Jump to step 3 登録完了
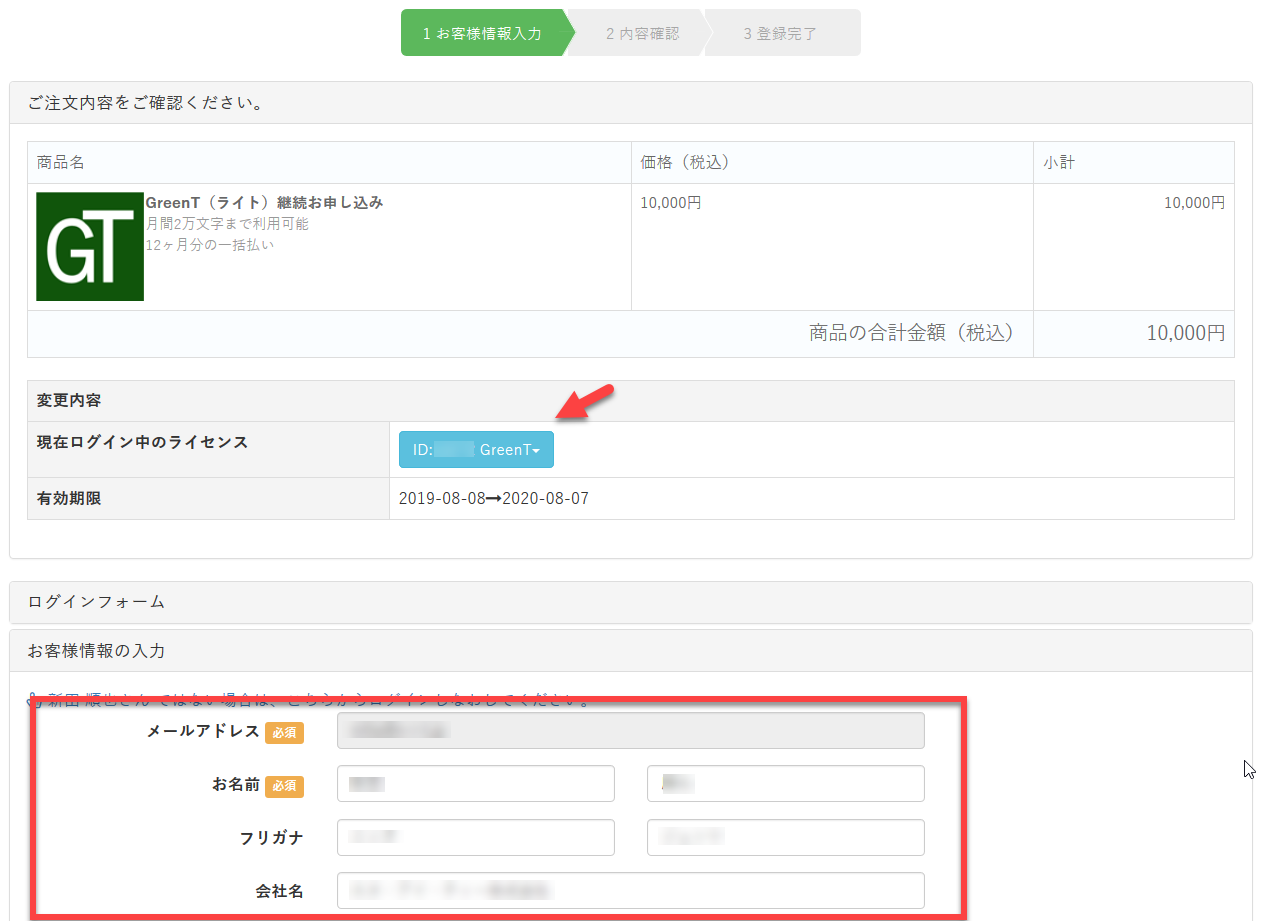This screenshot has width=1261, height=921. [780, 33]
